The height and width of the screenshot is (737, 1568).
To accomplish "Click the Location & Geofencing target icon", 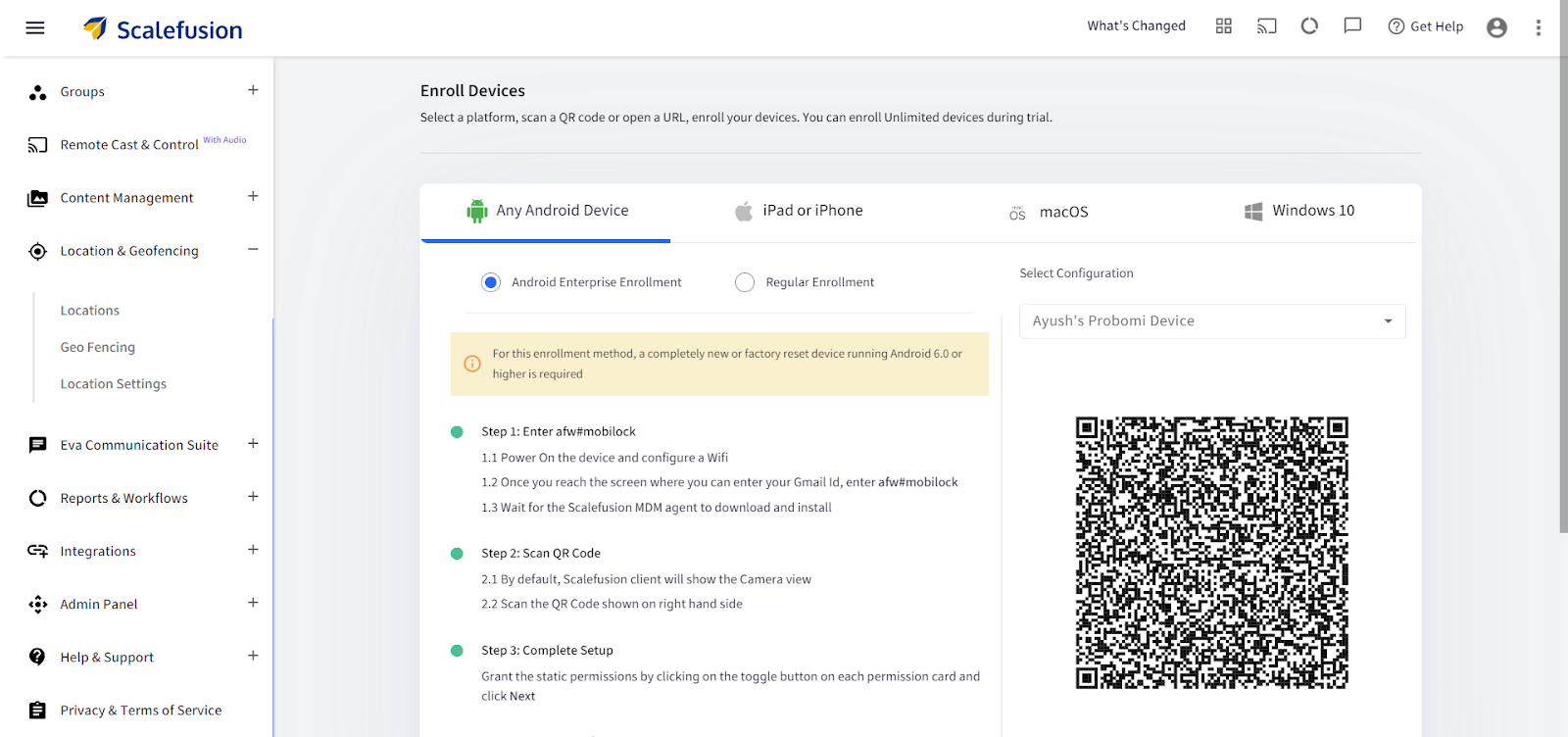I will click(37, 251).
